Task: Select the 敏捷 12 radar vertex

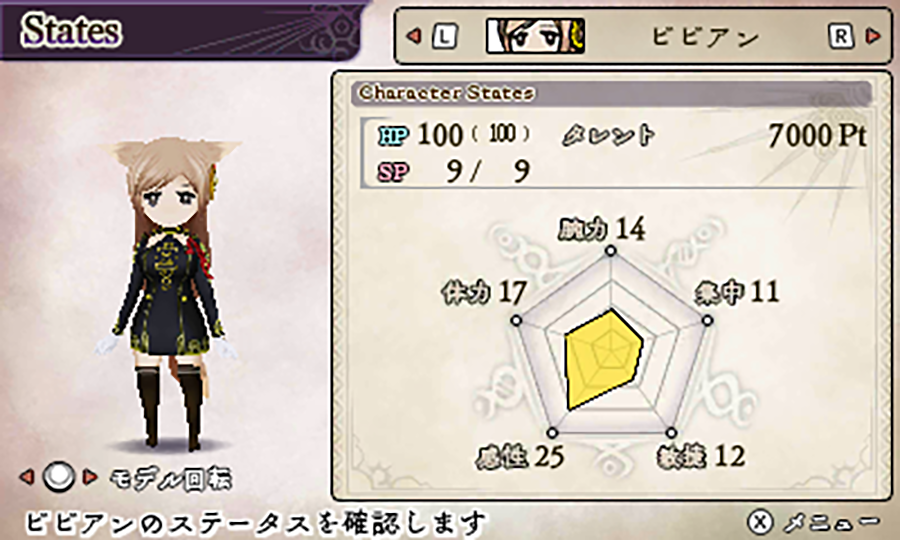Action: point(671,433)
